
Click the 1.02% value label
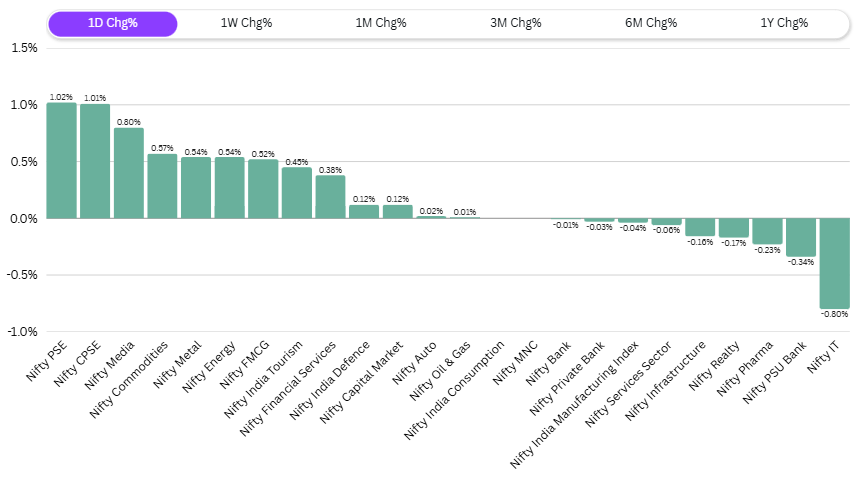tap(61, 97)
